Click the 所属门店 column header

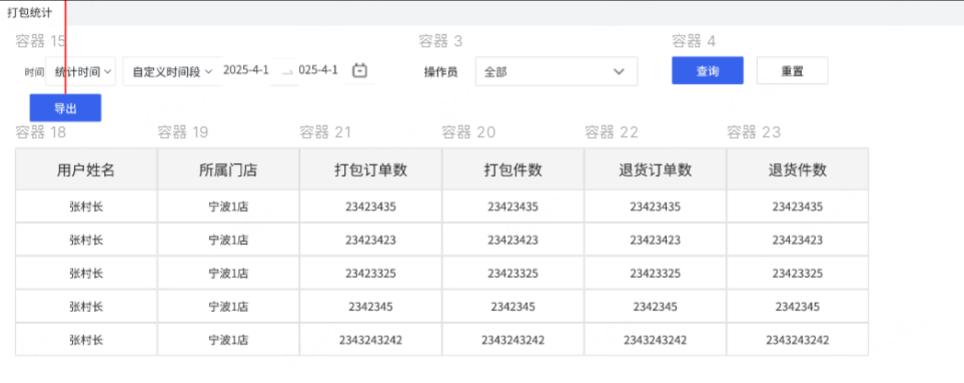[x=228, y=170]
